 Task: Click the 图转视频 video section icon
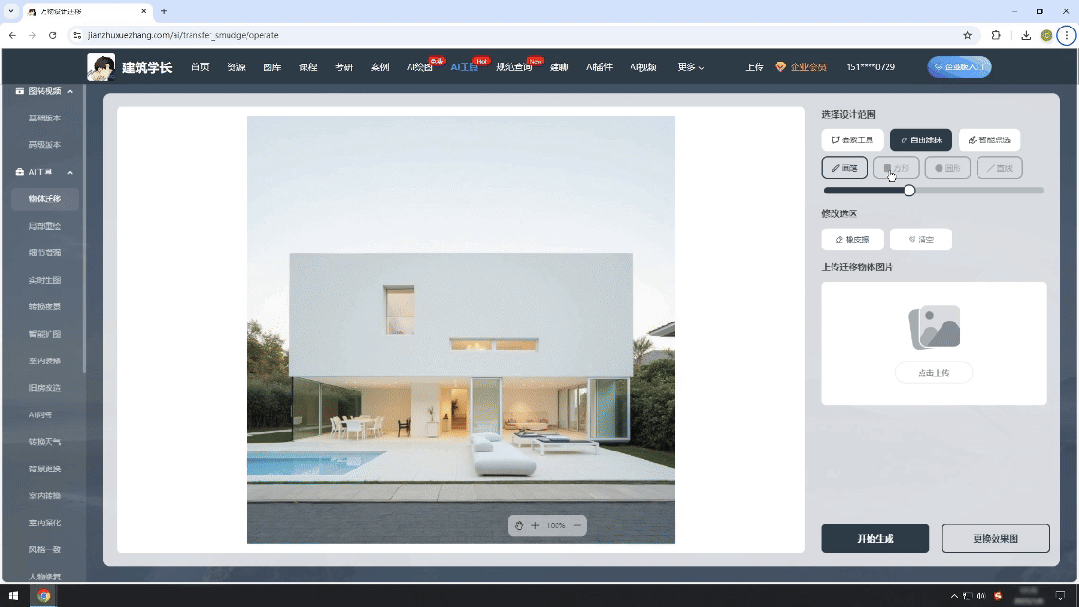tap(19, 91)
